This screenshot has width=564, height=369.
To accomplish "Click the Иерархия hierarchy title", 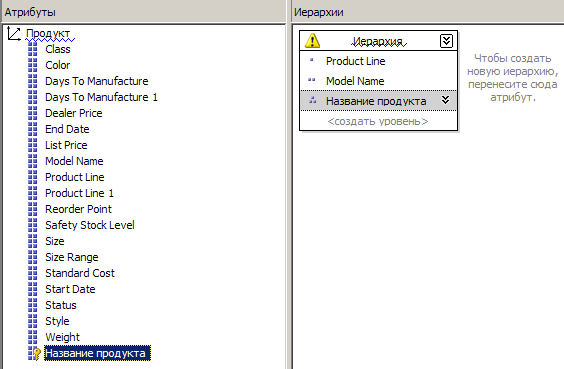I will tap(378, 41).
